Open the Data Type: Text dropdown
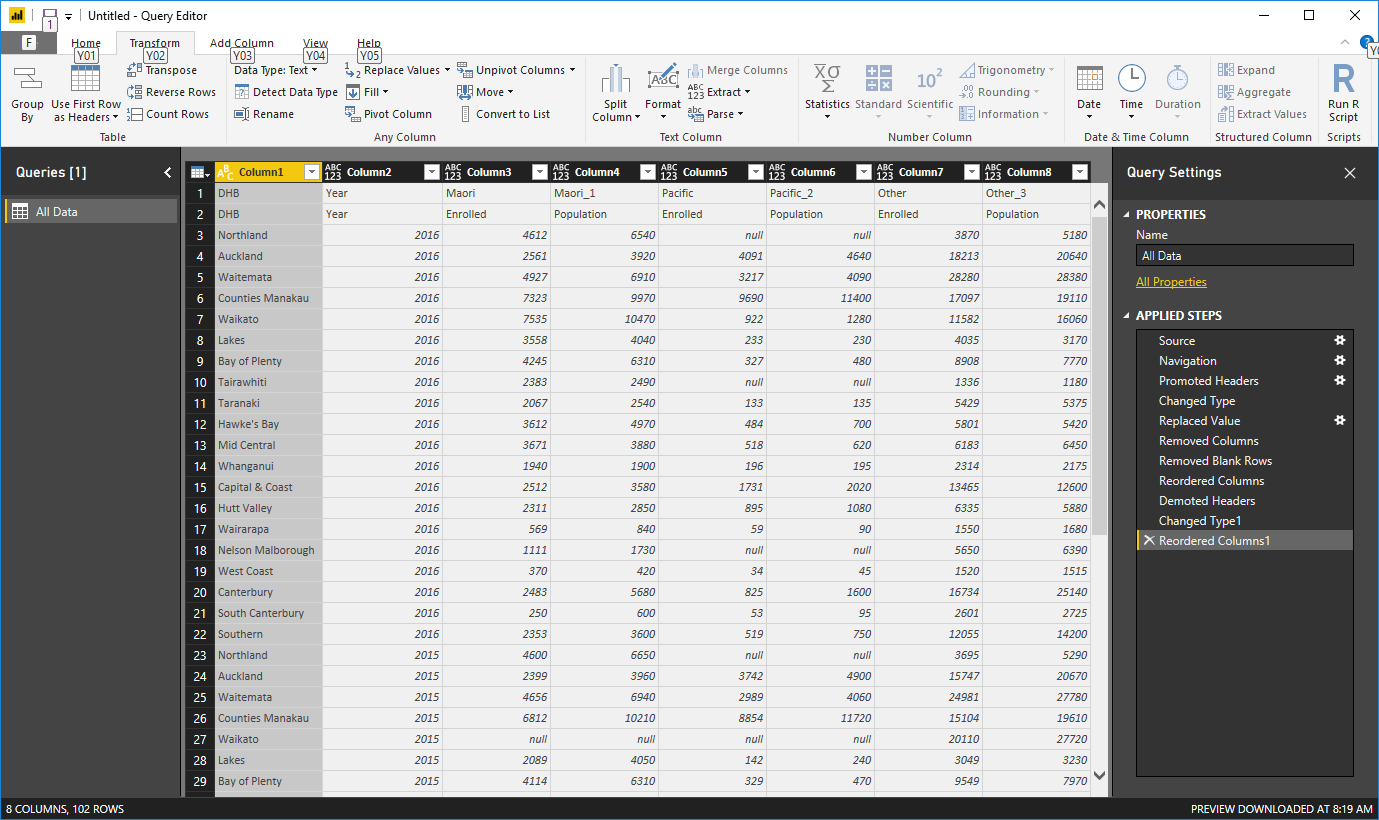 [x=276, y=70]
